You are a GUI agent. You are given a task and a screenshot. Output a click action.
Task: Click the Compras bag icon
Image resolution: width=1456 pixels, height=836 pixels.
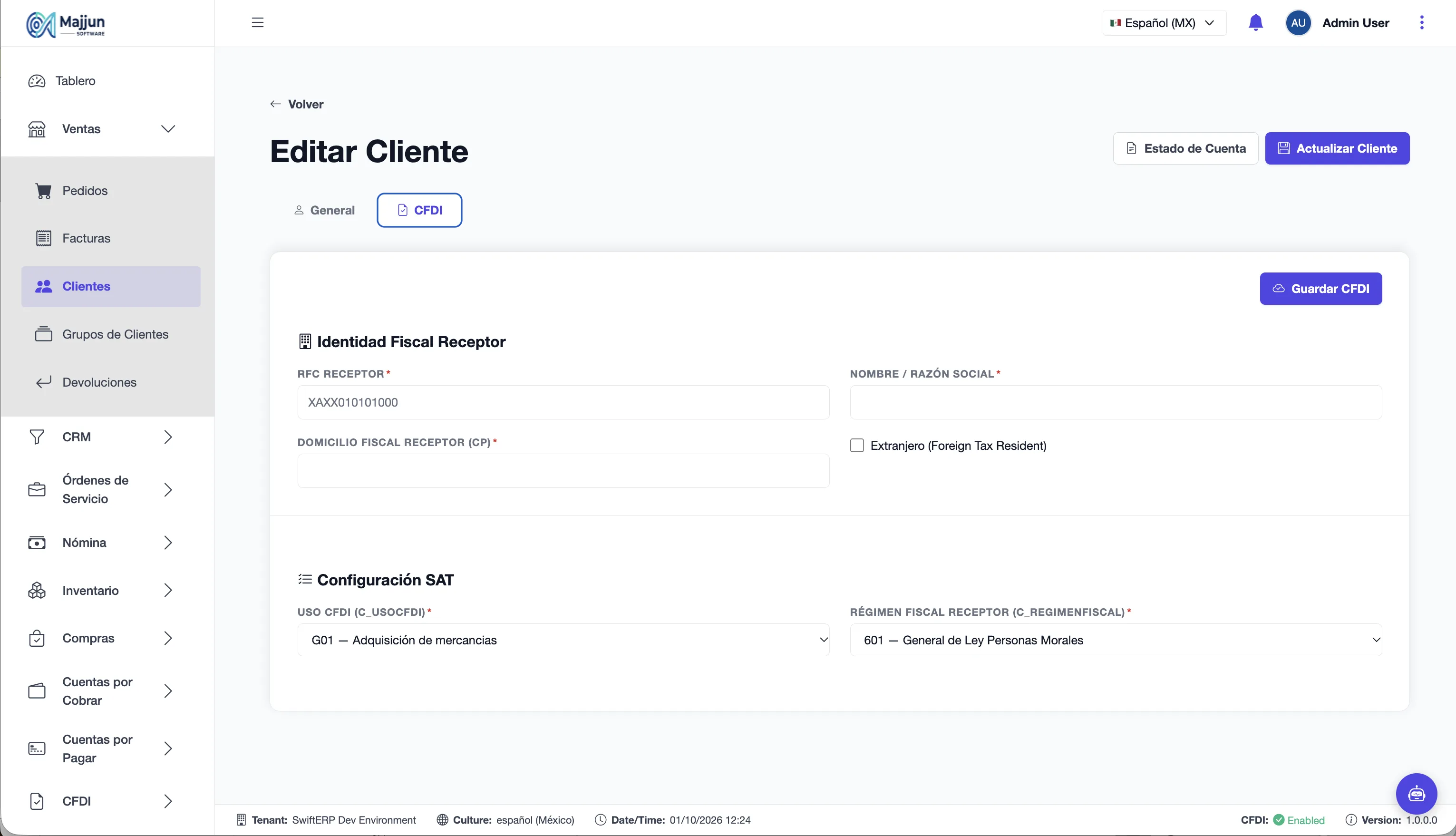tap(37, 639)
